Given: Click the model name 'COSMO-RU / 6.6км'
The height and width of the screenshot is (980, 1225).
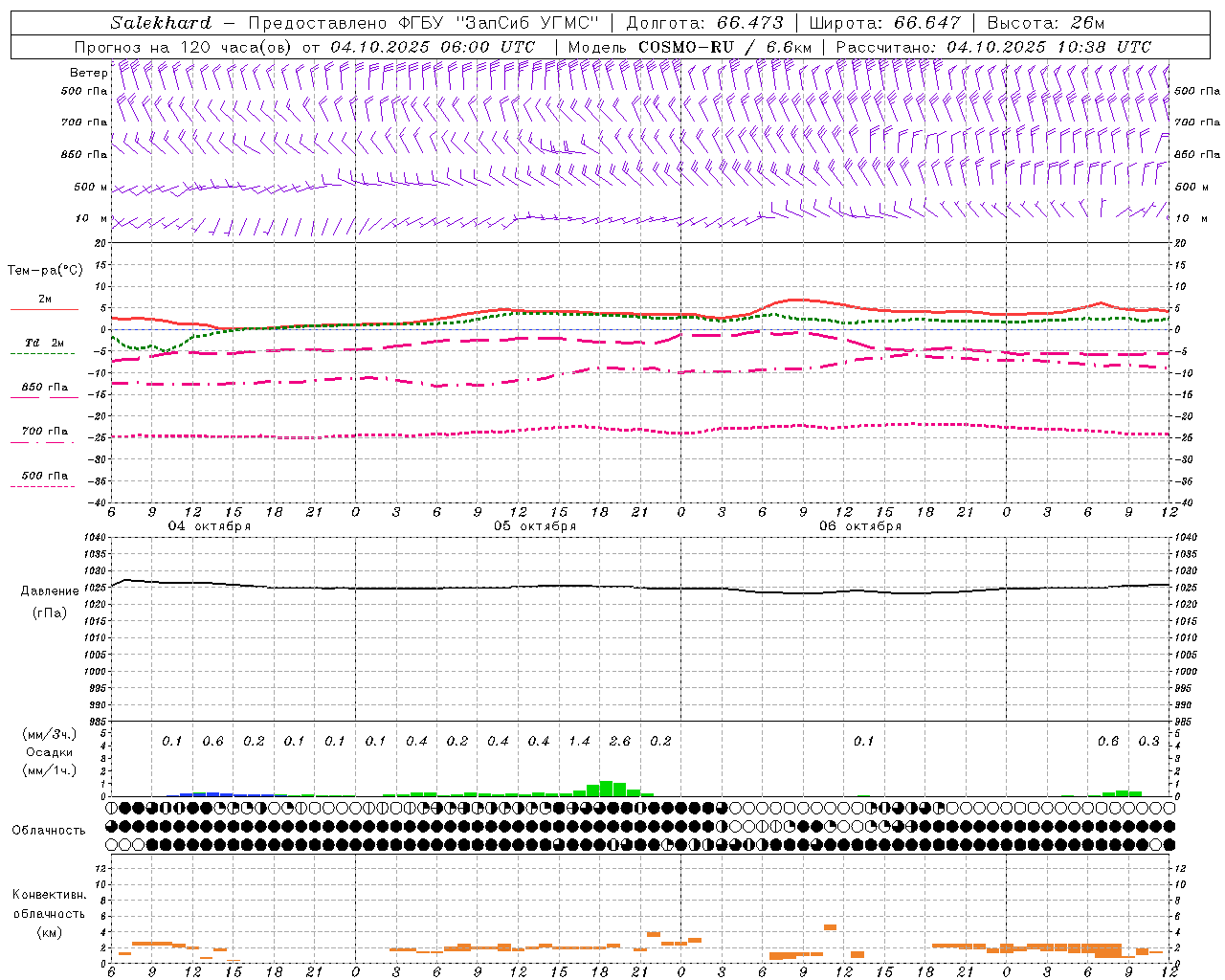Looking at the screenshot, I should [x=724, y=47].
